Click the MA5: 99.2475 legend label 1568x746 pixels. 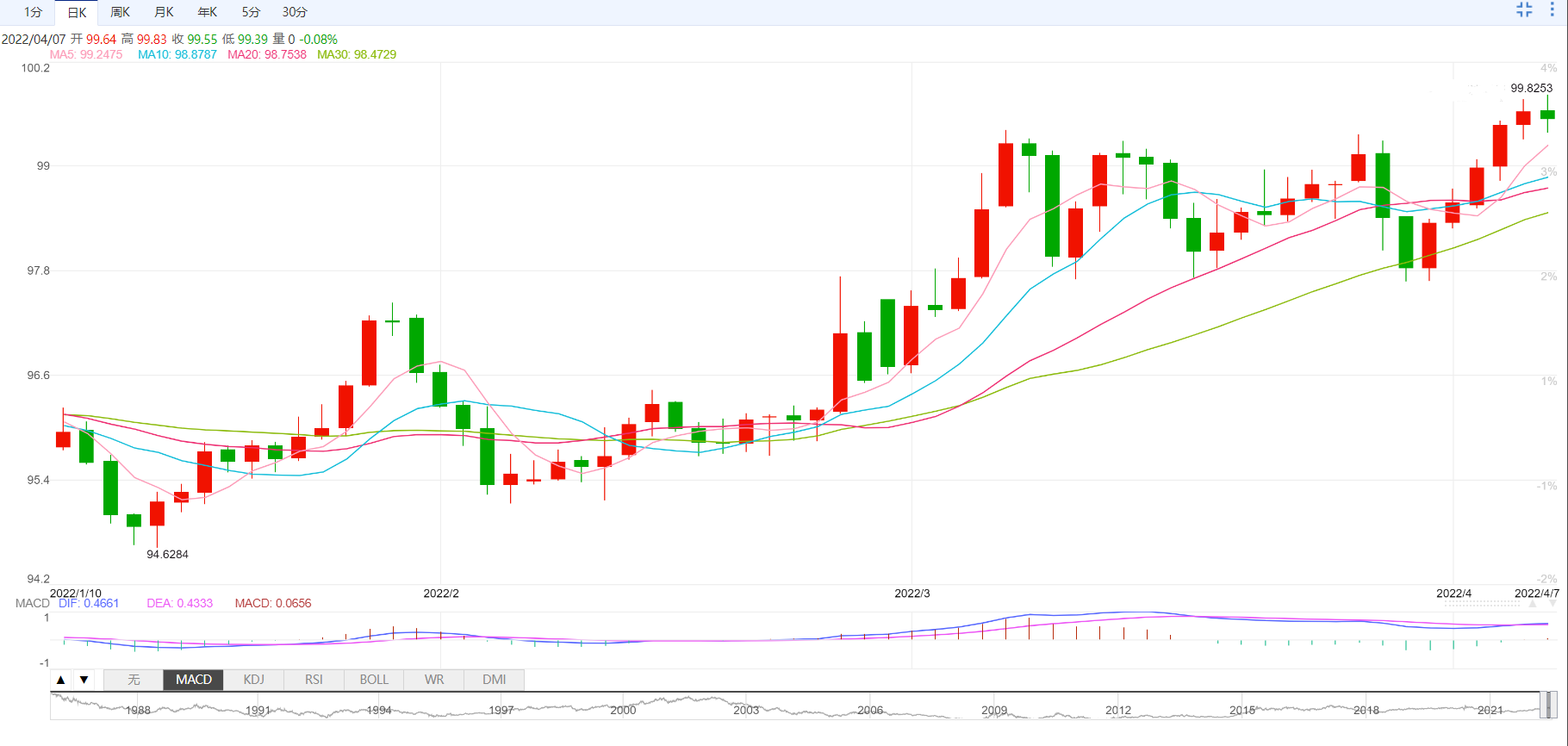click(x=86, y=54)
